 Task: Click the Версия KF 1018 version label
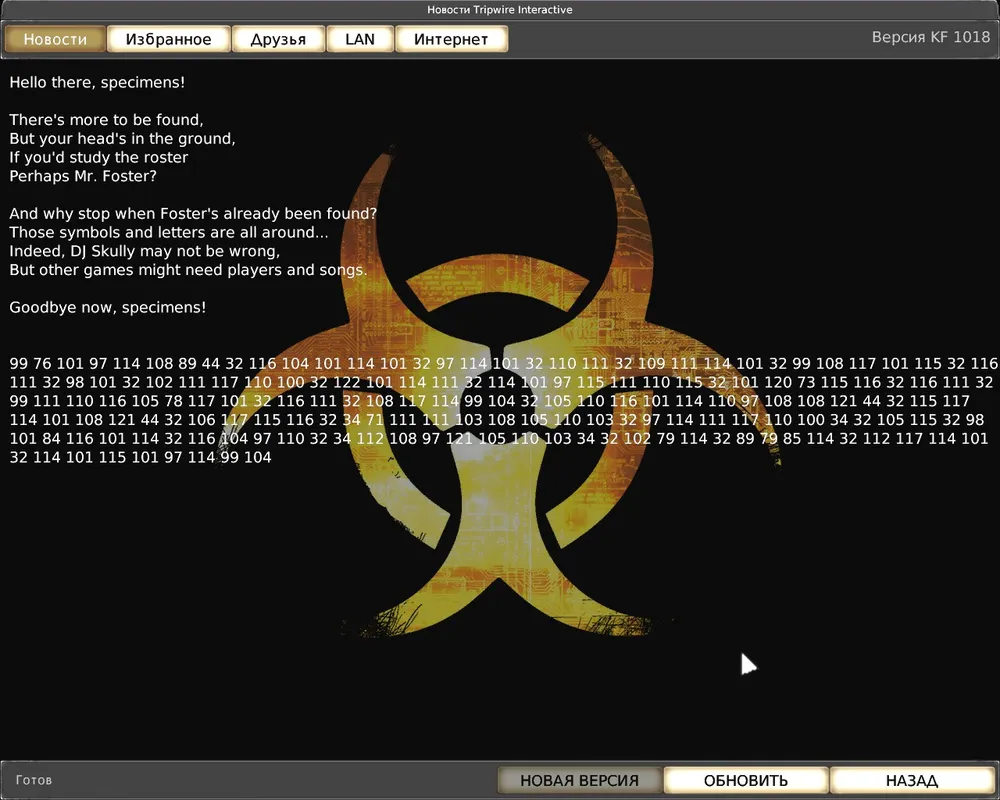(930, 37)
